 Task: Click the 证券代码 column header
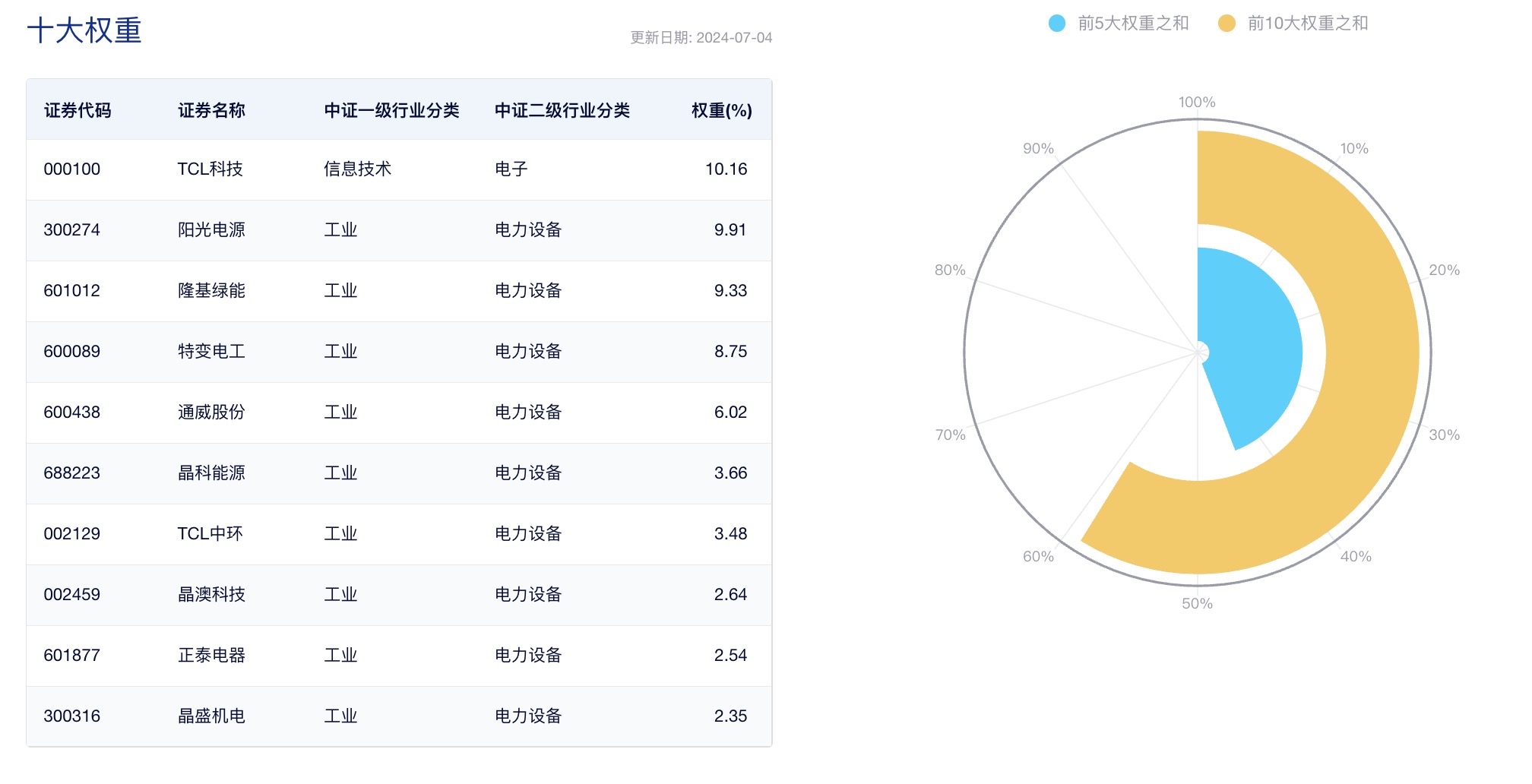coord(78,110)
